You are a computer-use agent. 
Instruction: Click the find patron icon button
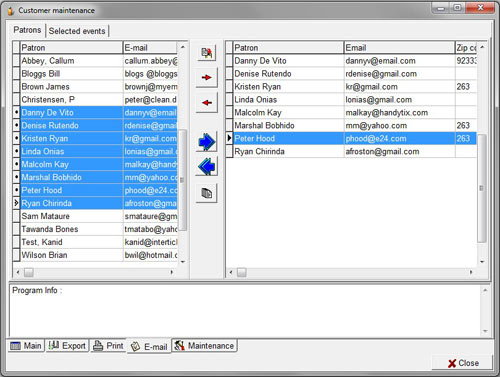coord(207,53)
